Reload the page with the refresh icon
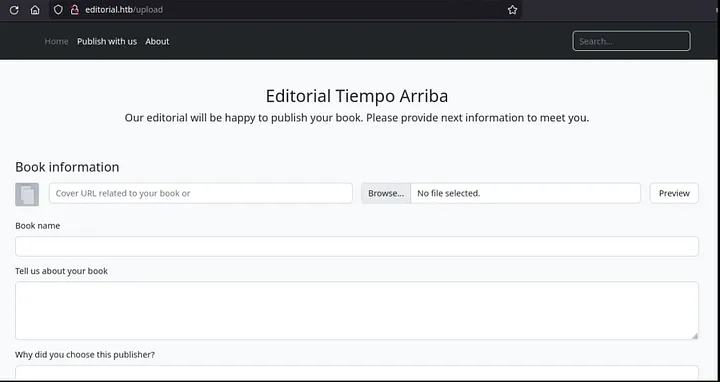This screenshot has height=382, width=720. [14, 10]
